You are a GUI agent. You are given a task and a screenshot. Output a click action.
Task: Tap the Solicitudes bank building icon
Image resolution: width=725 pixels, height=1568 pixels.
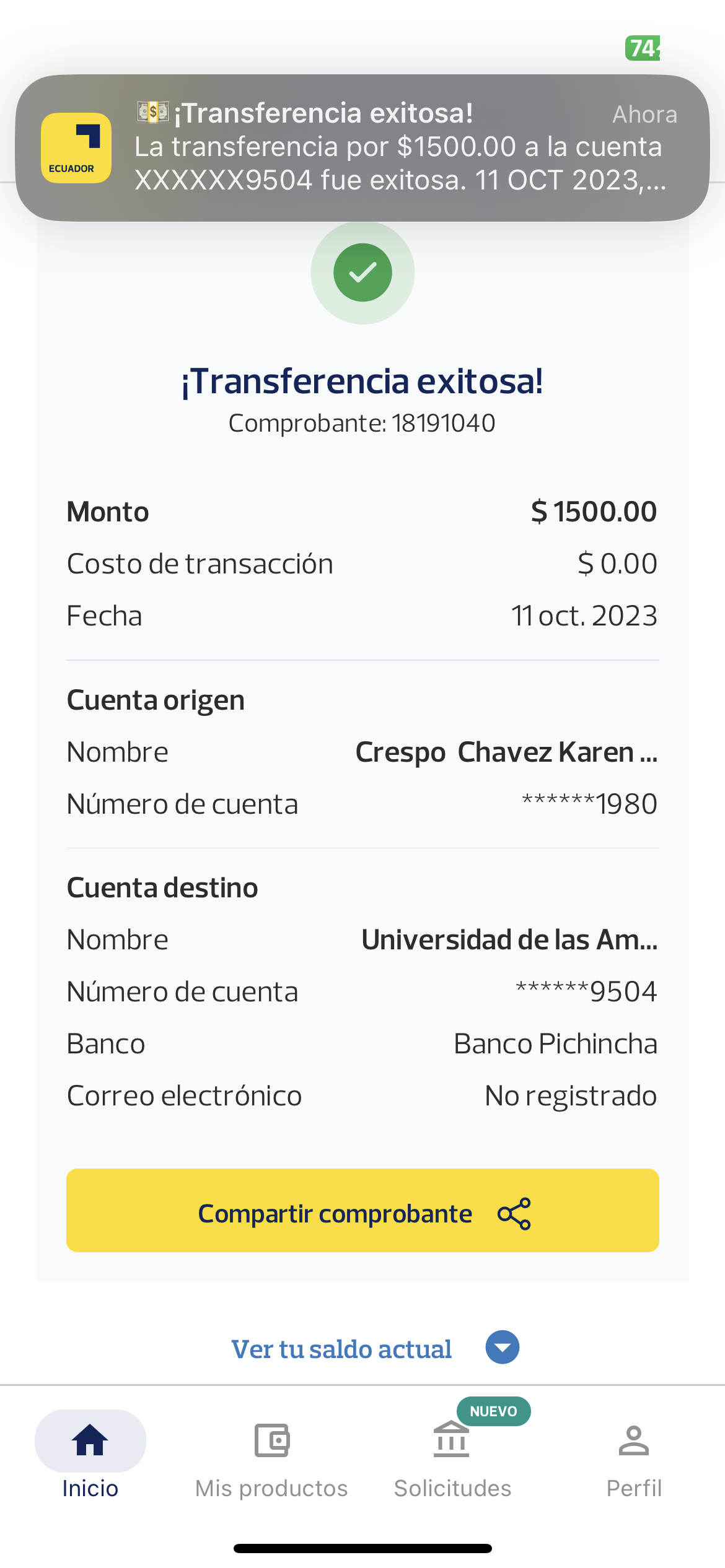452,1440
